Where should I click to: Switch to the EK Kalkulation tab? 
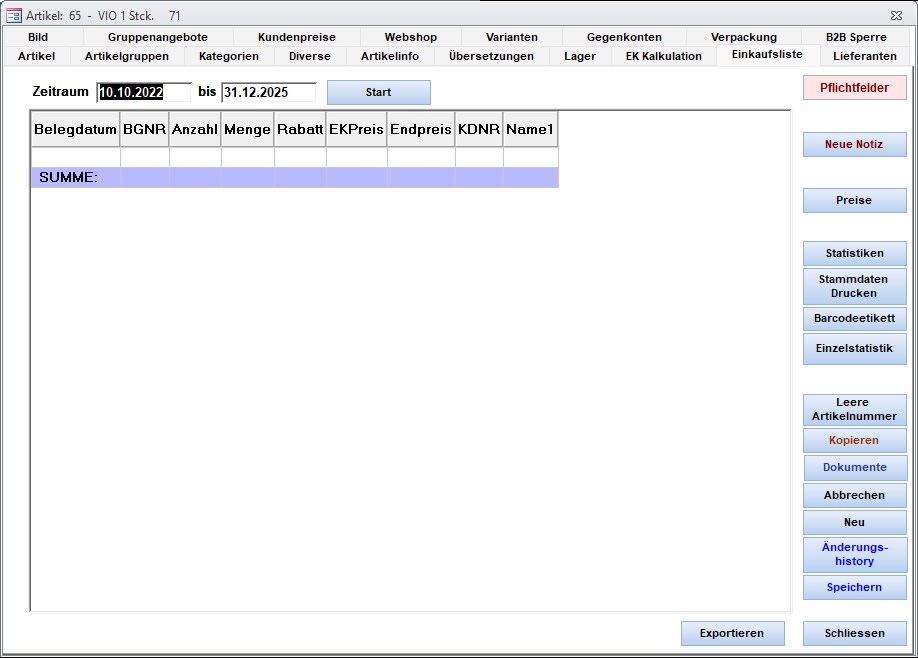[663, 56]
